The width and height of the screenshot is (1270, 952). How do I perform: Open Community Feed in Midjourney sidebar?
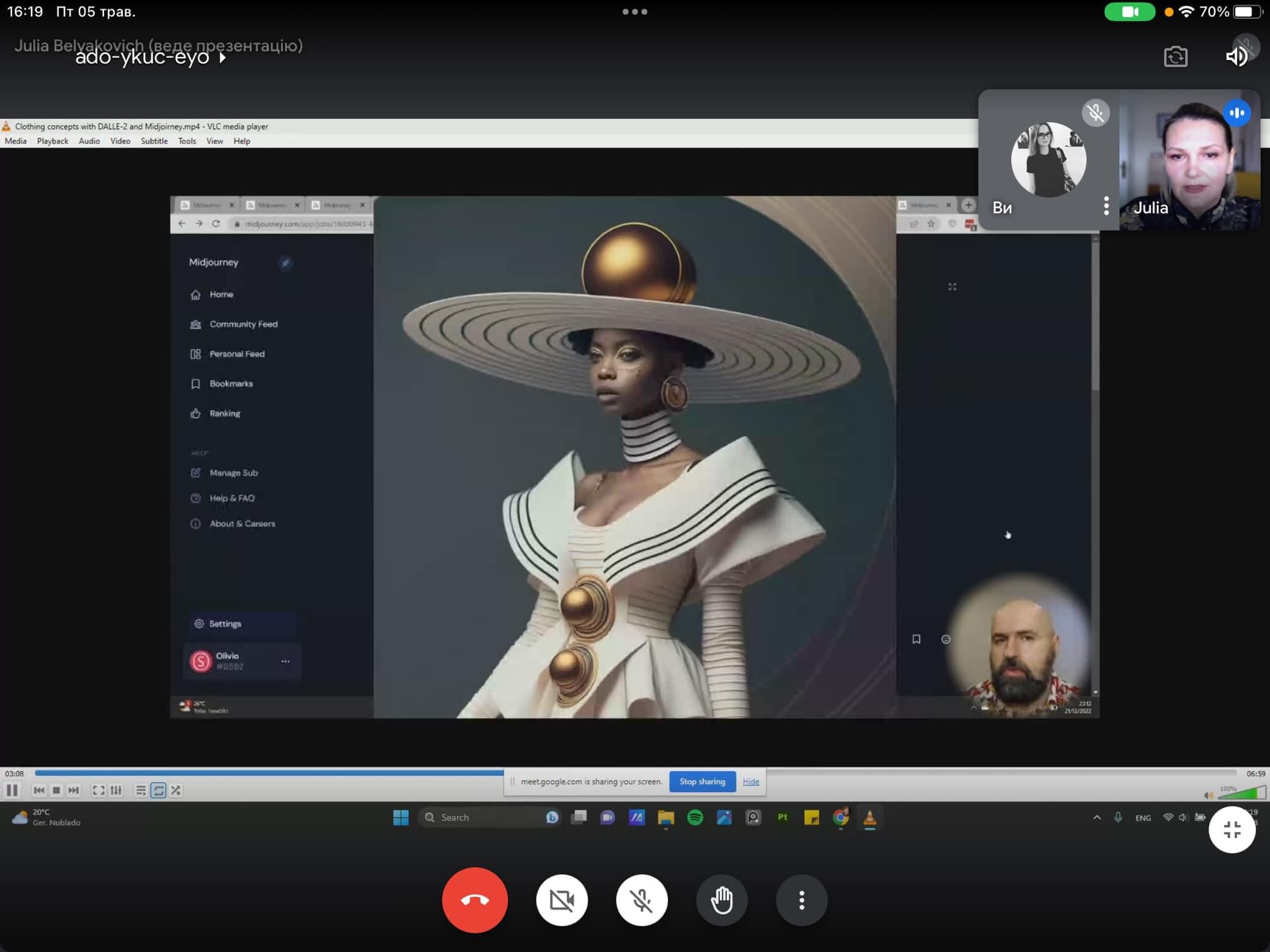coord(234,324)
